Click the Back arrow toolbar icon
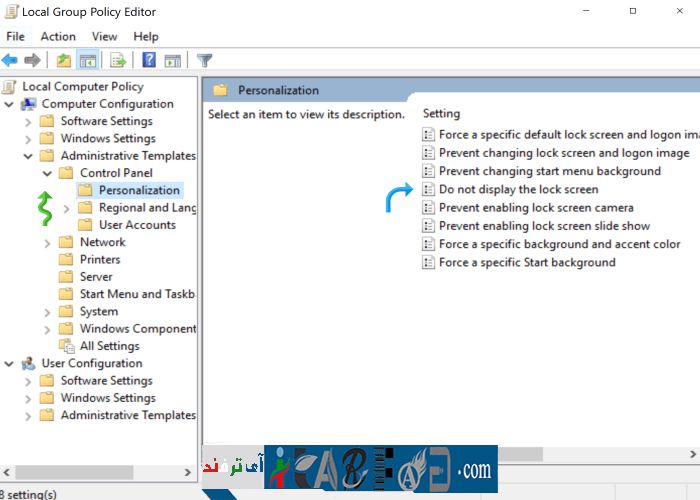Image resolution: width=700 pixels, height=500 pixels. [x=10, y=60]
